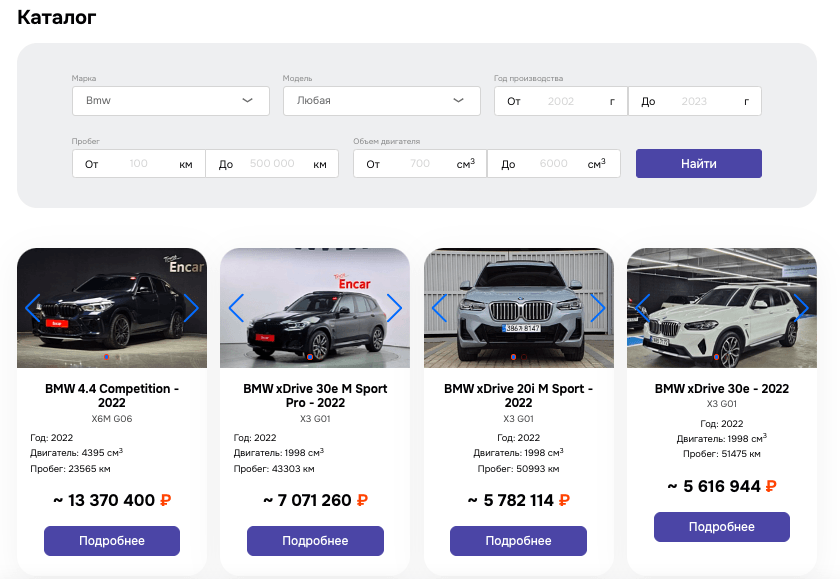Show previous photo of xDrive 30e M Sport Pro
This screenshot has width=840, height=579.
236,308
